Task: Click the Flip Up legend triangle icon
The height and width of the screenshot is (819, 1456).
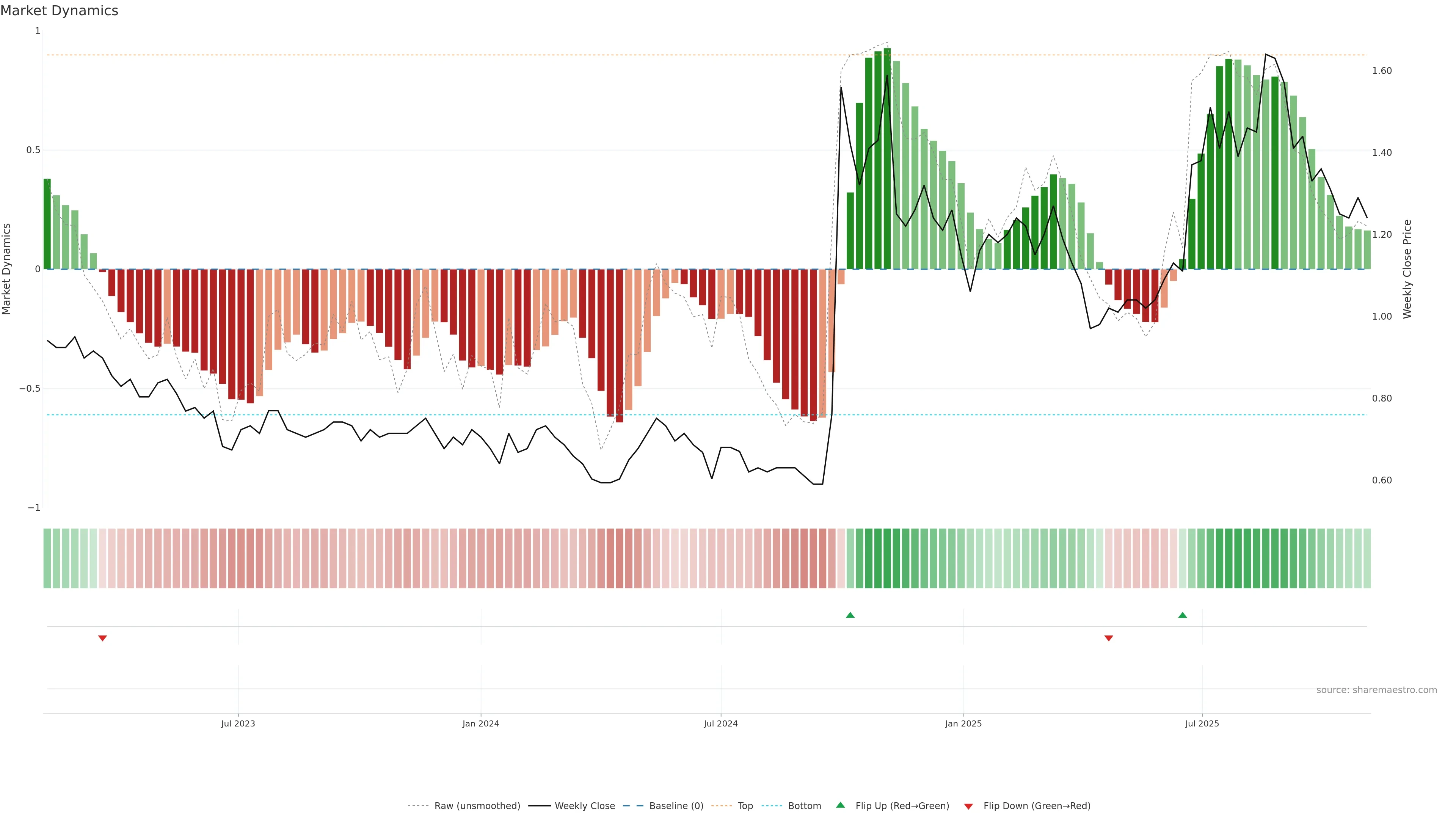Action: (841, 805)
